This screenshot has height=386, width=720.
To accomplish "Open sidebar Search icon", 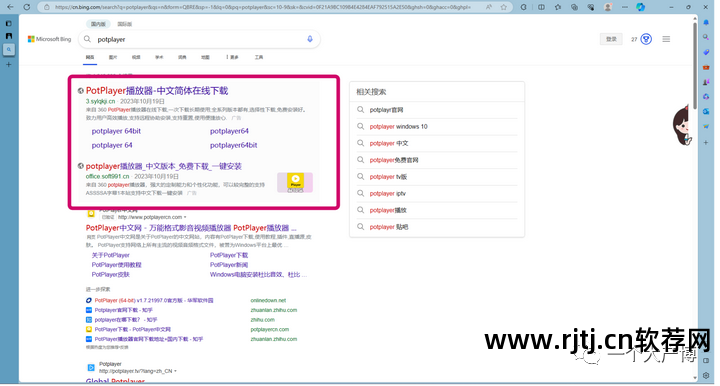I will pos(706,37).
